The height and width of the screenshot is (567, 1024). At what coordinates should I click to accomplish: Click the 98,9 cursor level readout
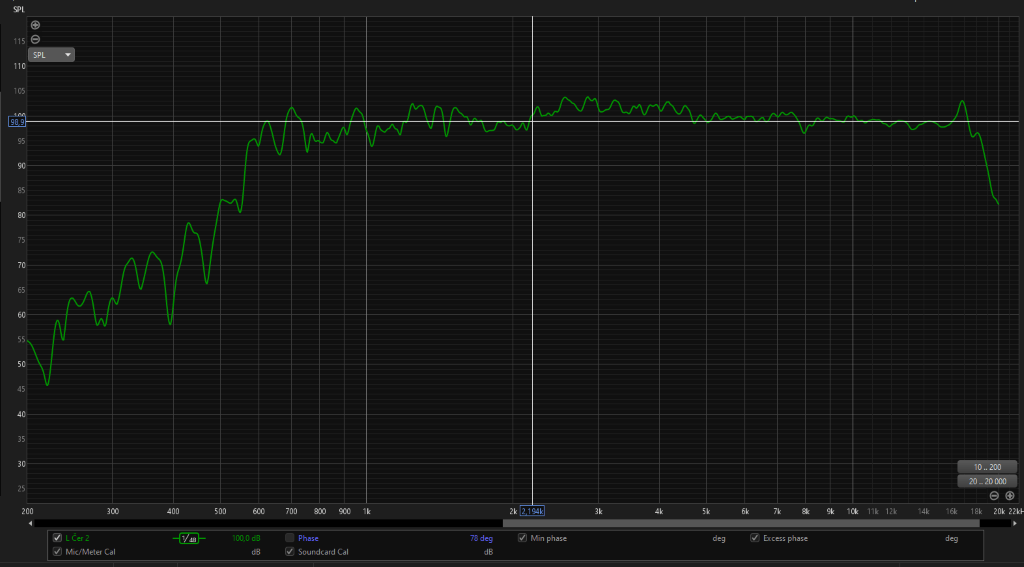pyautogui.click(x=17, y=122)
